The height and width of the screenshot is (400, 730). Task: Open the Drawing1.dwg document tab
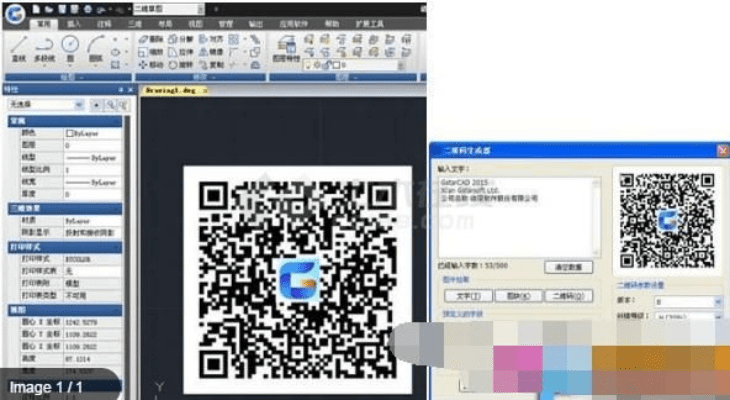[x=172, y=89]
